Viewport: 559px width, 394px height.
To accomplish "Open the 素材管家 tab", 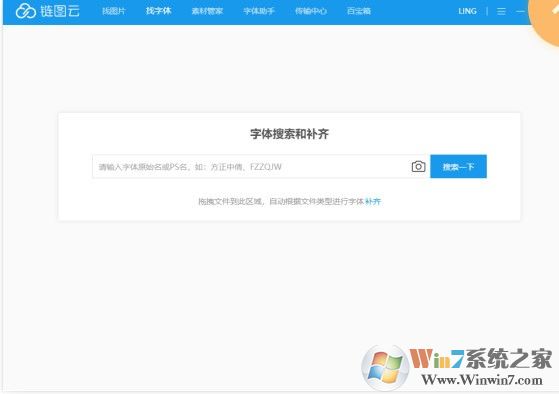I will click(x=207, y=11).
